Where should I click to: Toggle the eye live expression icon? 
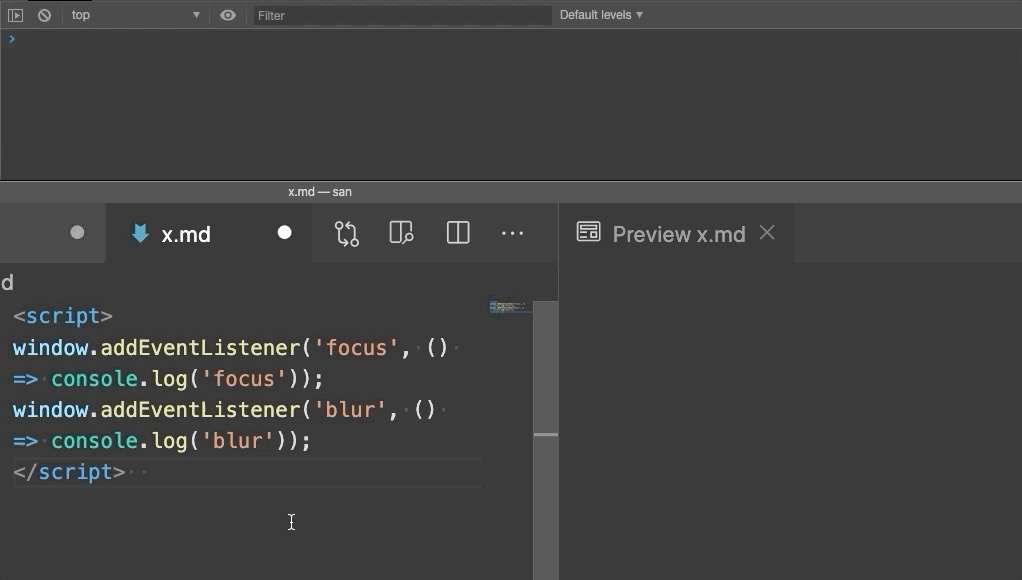(227, 15)
